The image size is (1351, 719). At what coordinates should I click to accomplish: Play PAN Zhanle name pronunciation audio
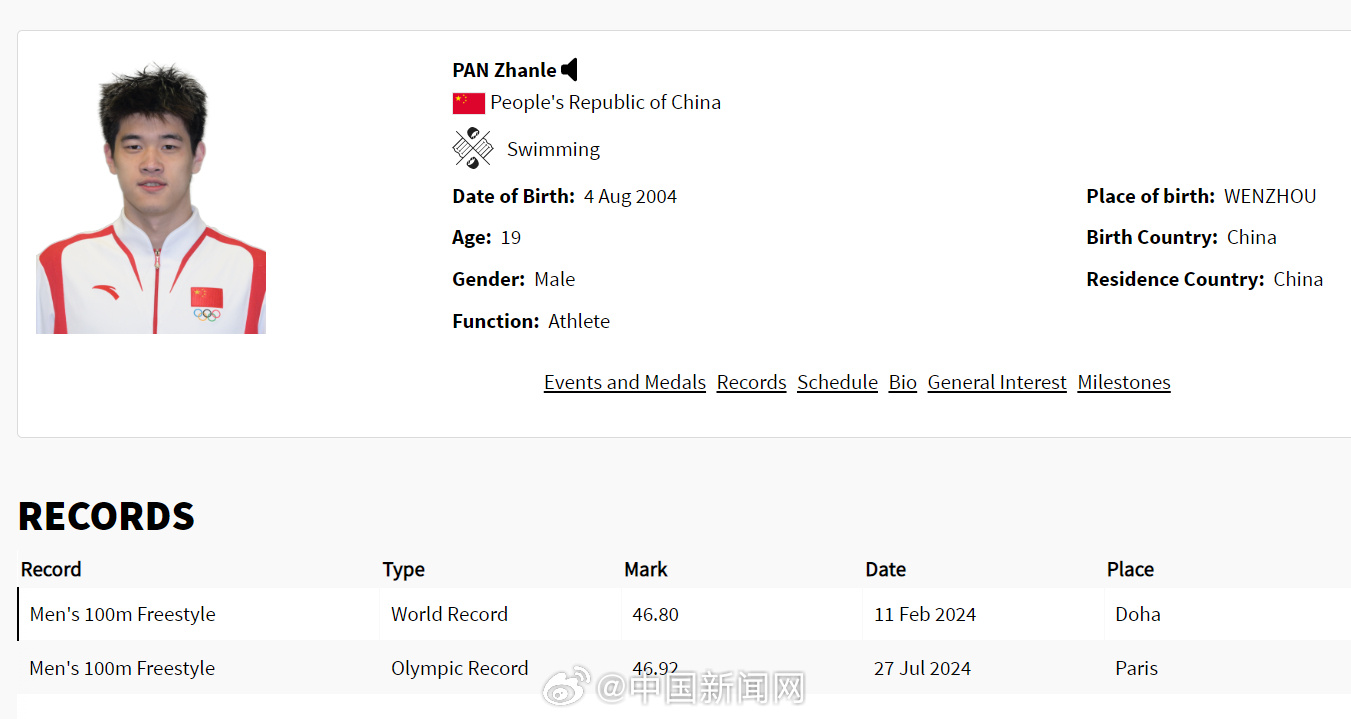coord(570,70)
